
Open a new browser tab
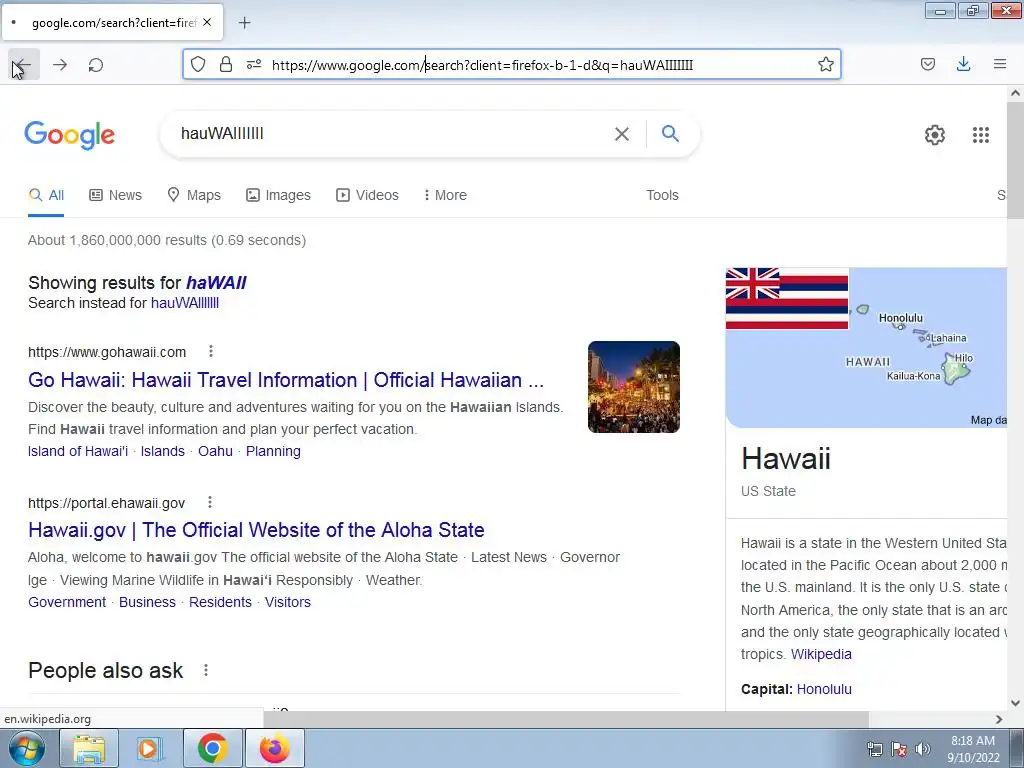pos(244,23)
